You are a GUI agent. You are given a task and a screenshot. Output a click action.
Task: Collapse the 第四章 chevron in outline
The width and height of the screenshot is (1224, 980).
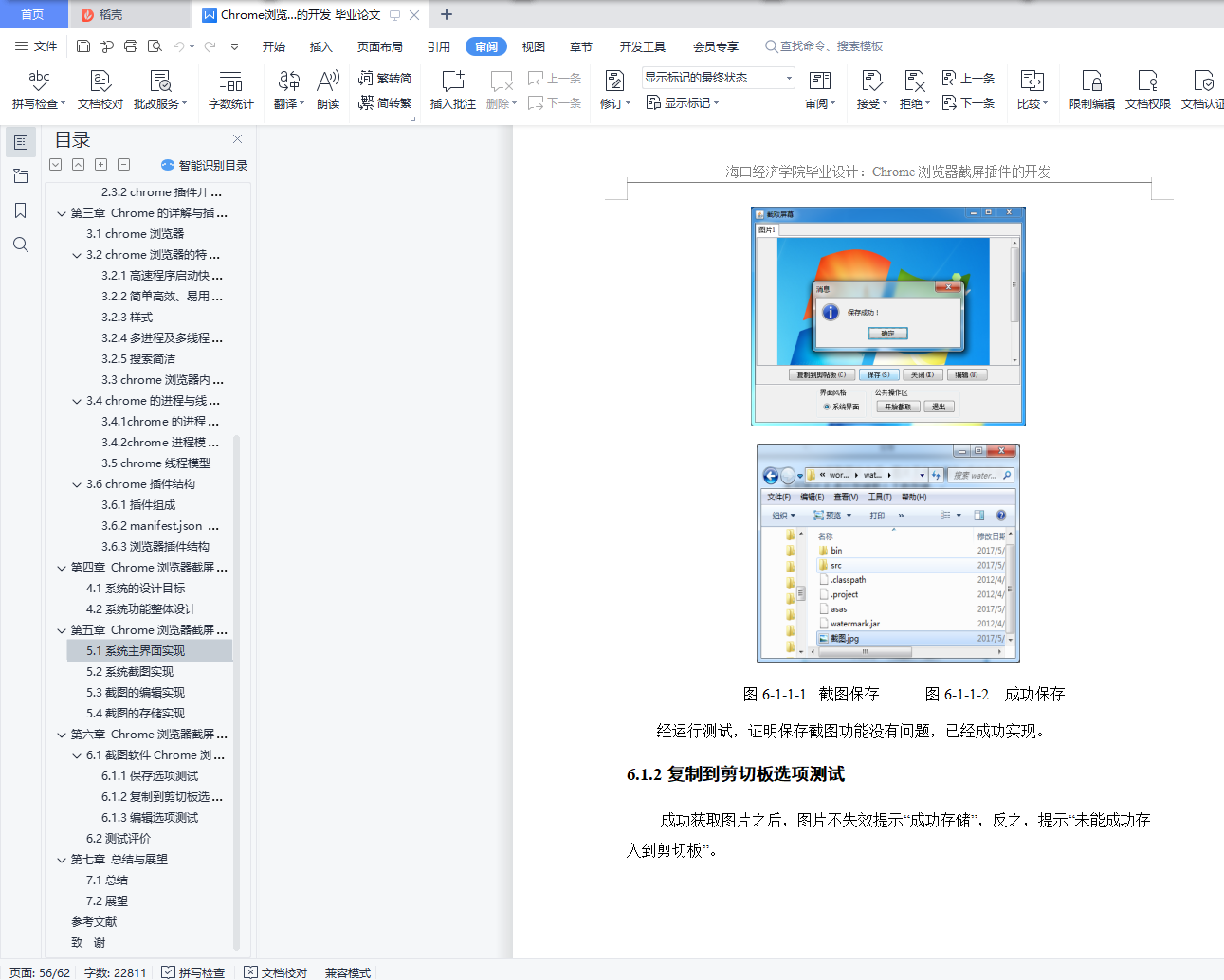click(x=62, y=568)
